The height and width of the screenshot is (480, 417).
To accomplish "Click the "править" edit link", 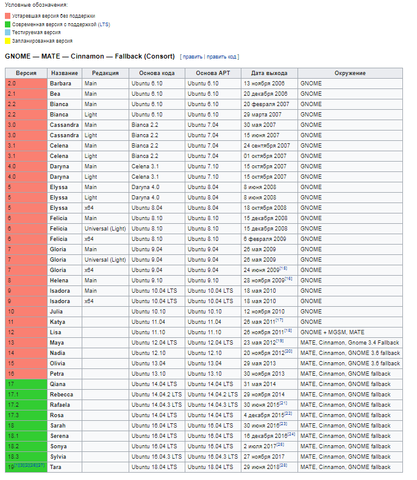I will pos(192,57).
